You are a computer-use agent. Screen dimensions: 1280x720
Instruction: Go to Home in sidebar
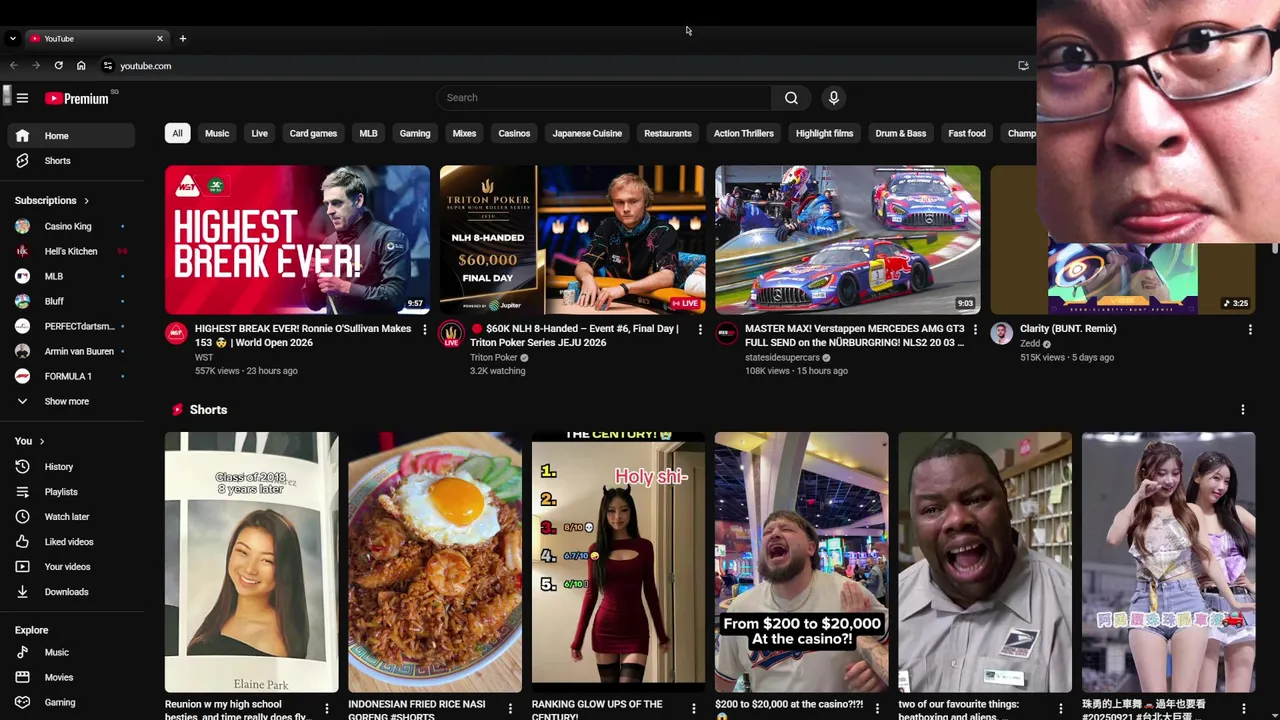click(x=70, y=136)
